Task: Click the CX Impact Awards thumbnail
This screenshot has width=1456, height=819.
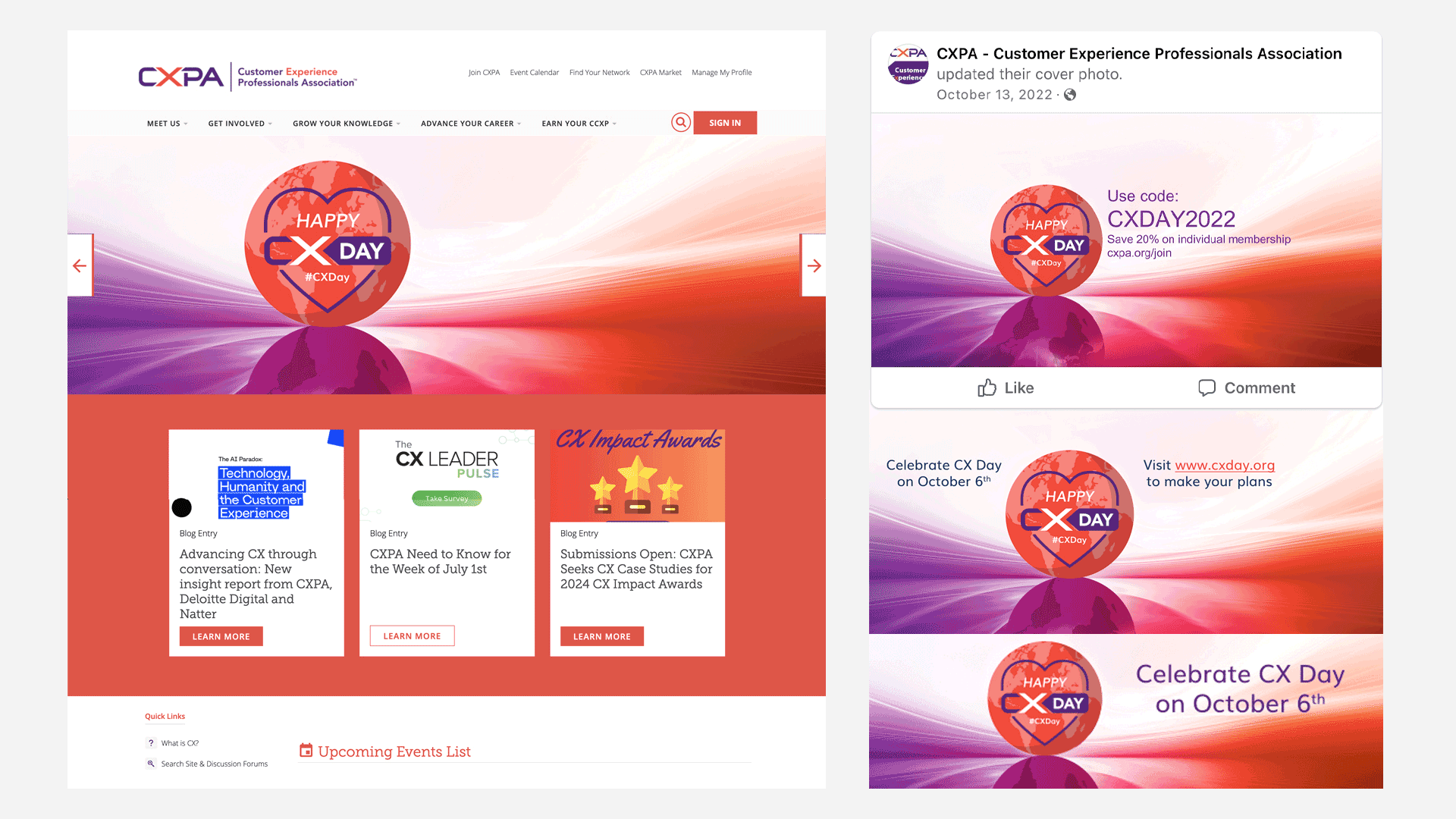Action: coord(637,475)
